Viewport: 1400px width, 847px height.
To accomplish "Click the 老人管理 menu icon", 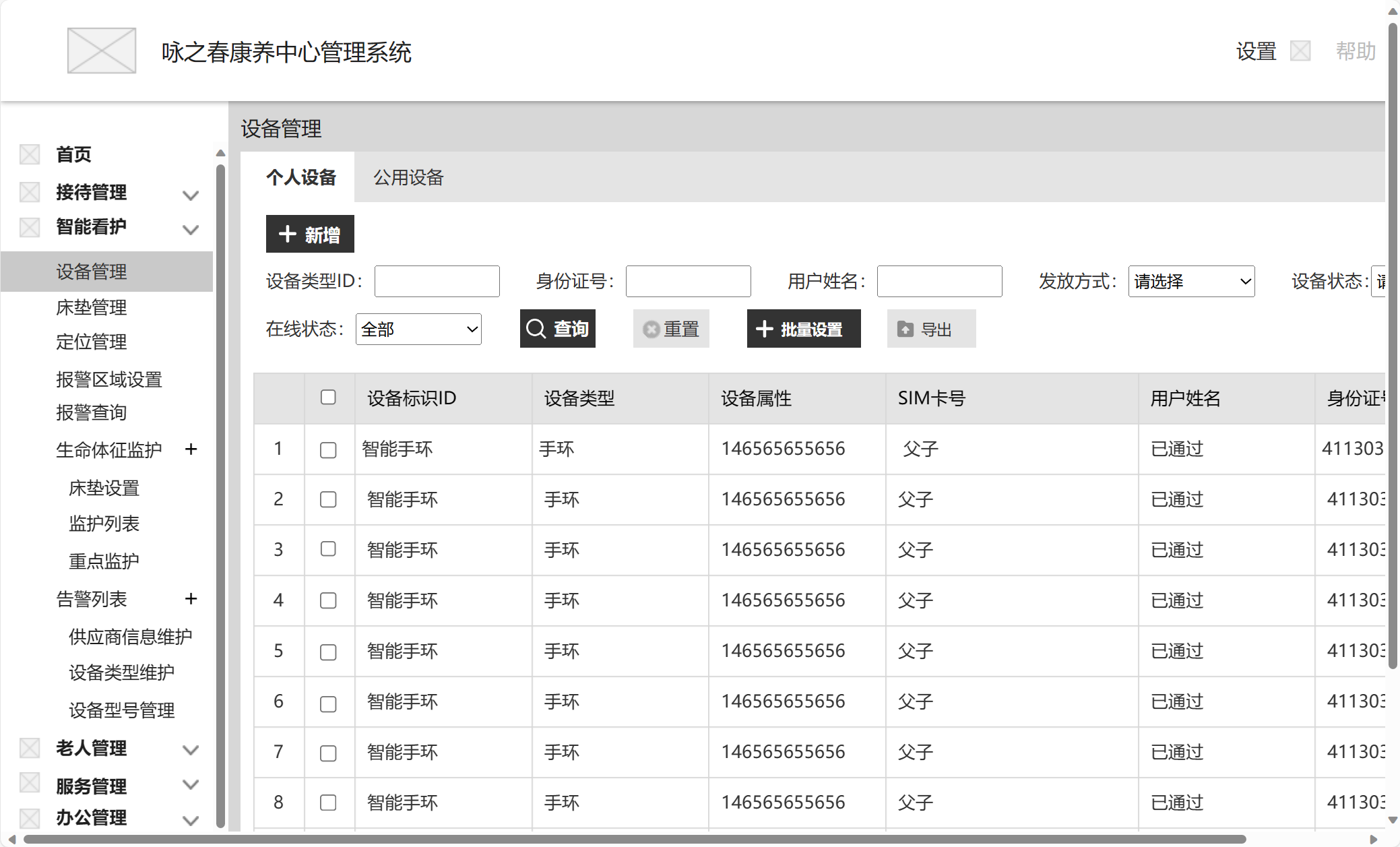I will coord(30,748).
